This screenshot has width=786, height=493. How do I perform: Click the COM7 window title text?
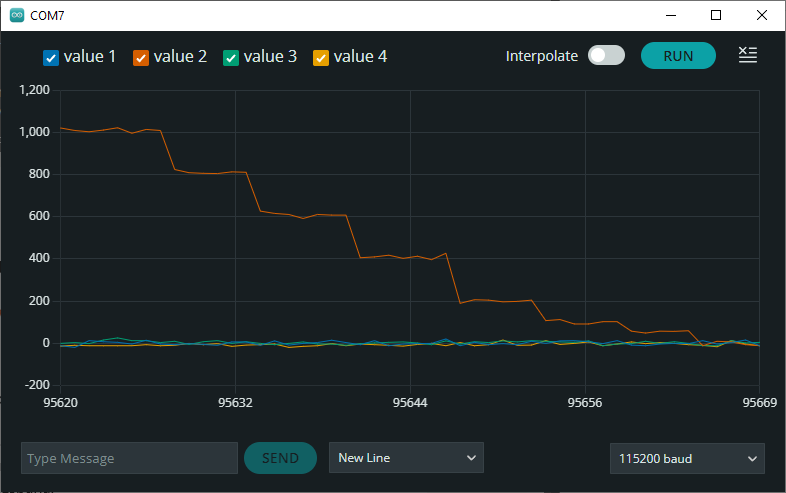pyautogui.click(x=48, y=16)
